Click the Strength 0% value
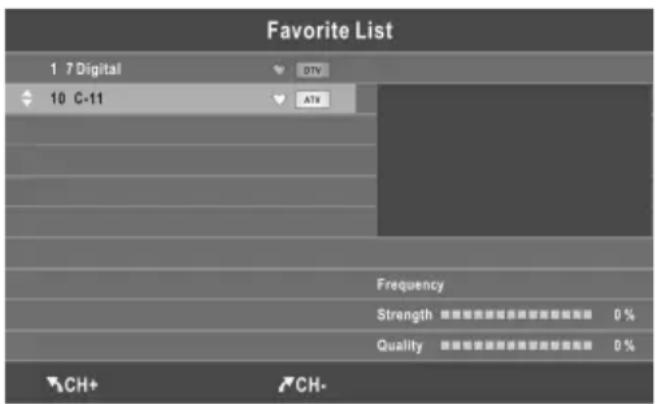The image size is (659, 404). pos(625,315)
